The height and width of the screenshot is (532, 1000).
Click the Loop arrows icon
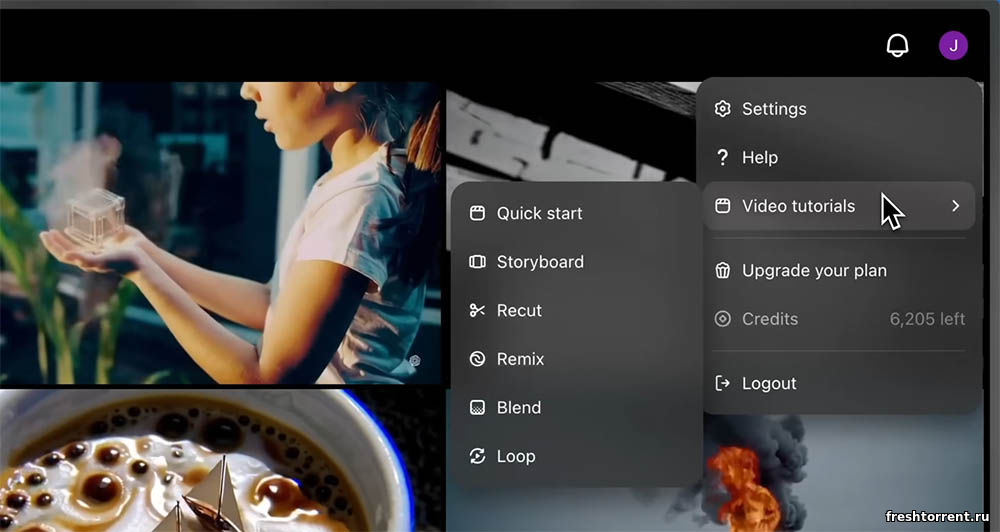pyautogui.click(x=477, y=456)
